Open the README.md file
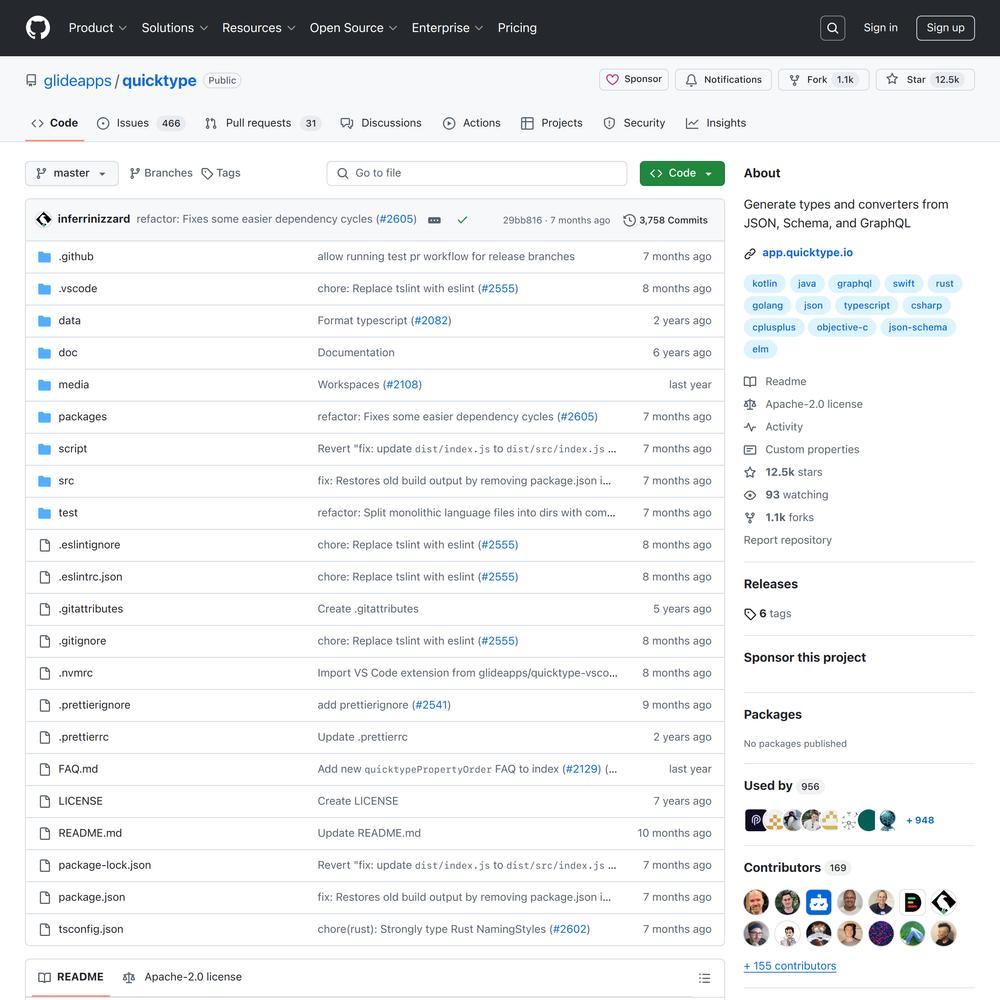Screen dimensions: 1000x1000 click(x=90, y=833)
